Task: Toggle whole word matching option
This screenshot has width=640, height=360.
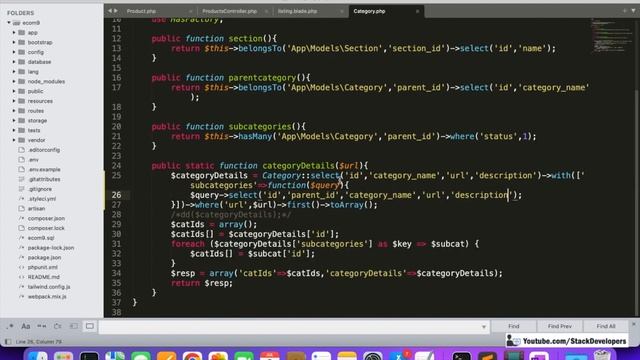Action: [42, 326]
